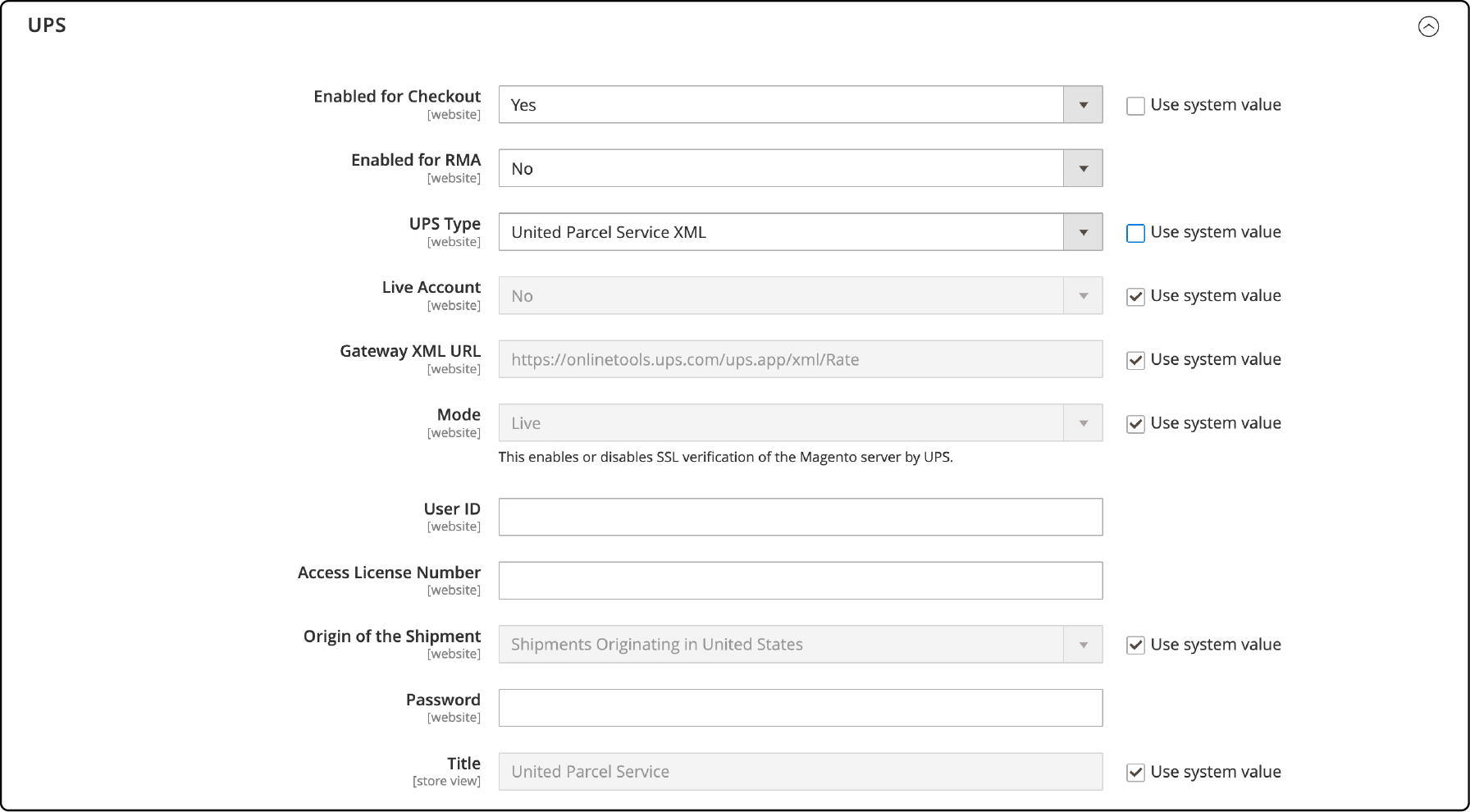Image resolution: width=1470 pixels, height=812 pixels.
Task: Uncheck Use system value for Title
Action: click(1135, 773)
